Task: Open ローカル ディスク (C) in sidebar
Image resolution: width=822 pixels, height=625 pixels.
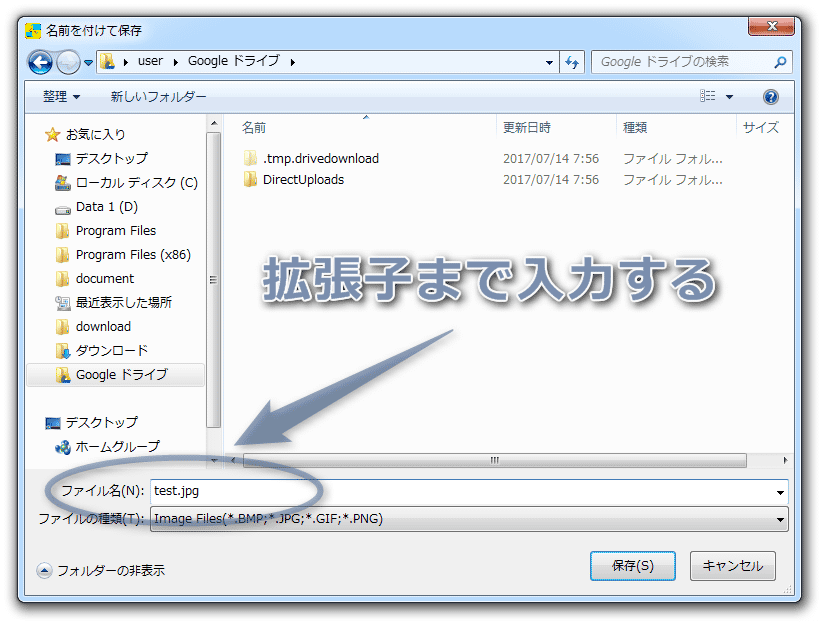Action: click(137, 182)
